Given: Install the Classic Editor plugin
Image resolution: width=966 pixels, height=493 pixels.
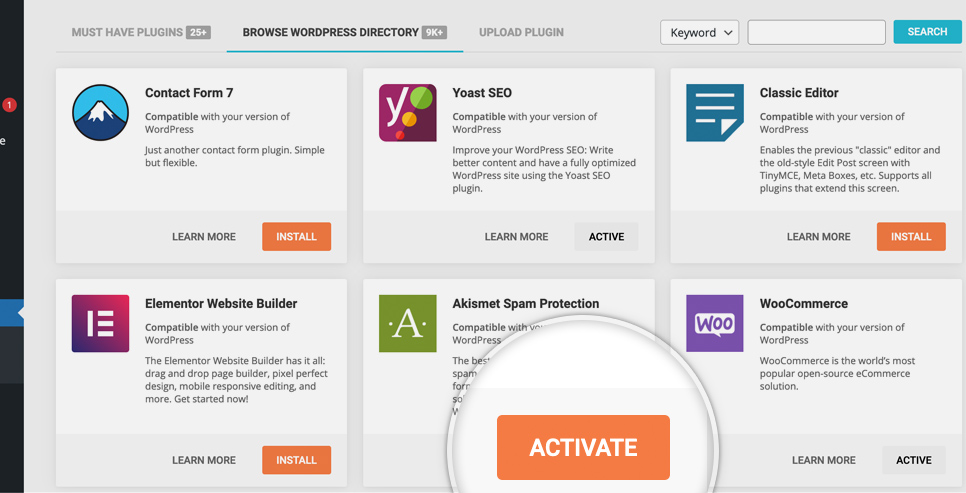Looking at the screenshot, I should [x=911, y=237].
